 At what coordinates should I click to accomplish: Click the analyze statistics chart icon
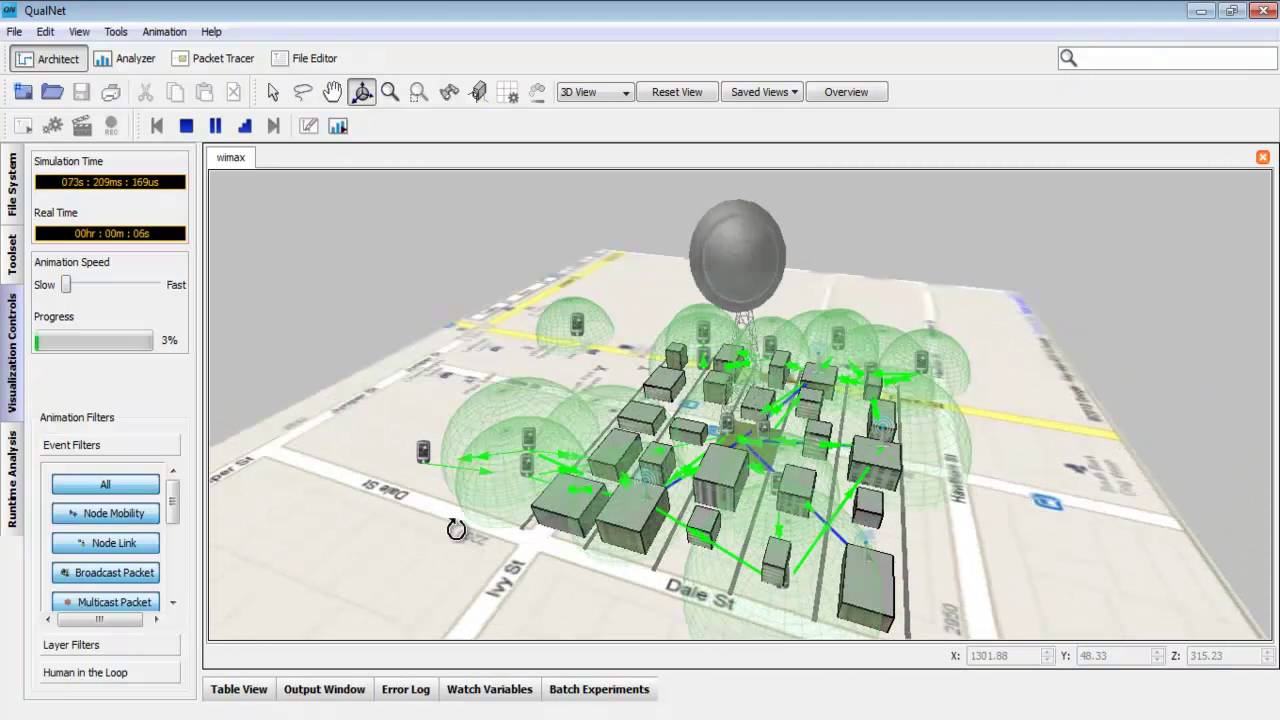click(338, 126)
